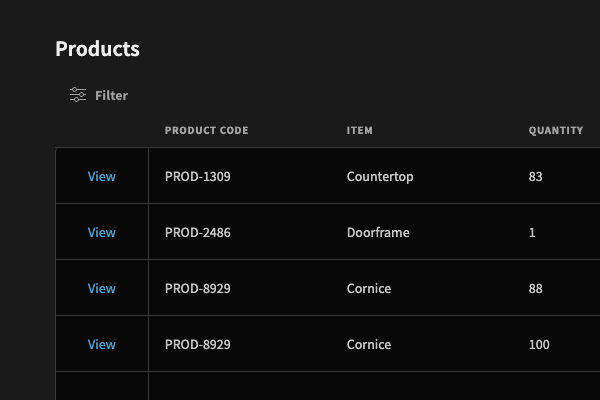
Task: Select the PROD-1309 product code cell
Action: tap(198, 176)
